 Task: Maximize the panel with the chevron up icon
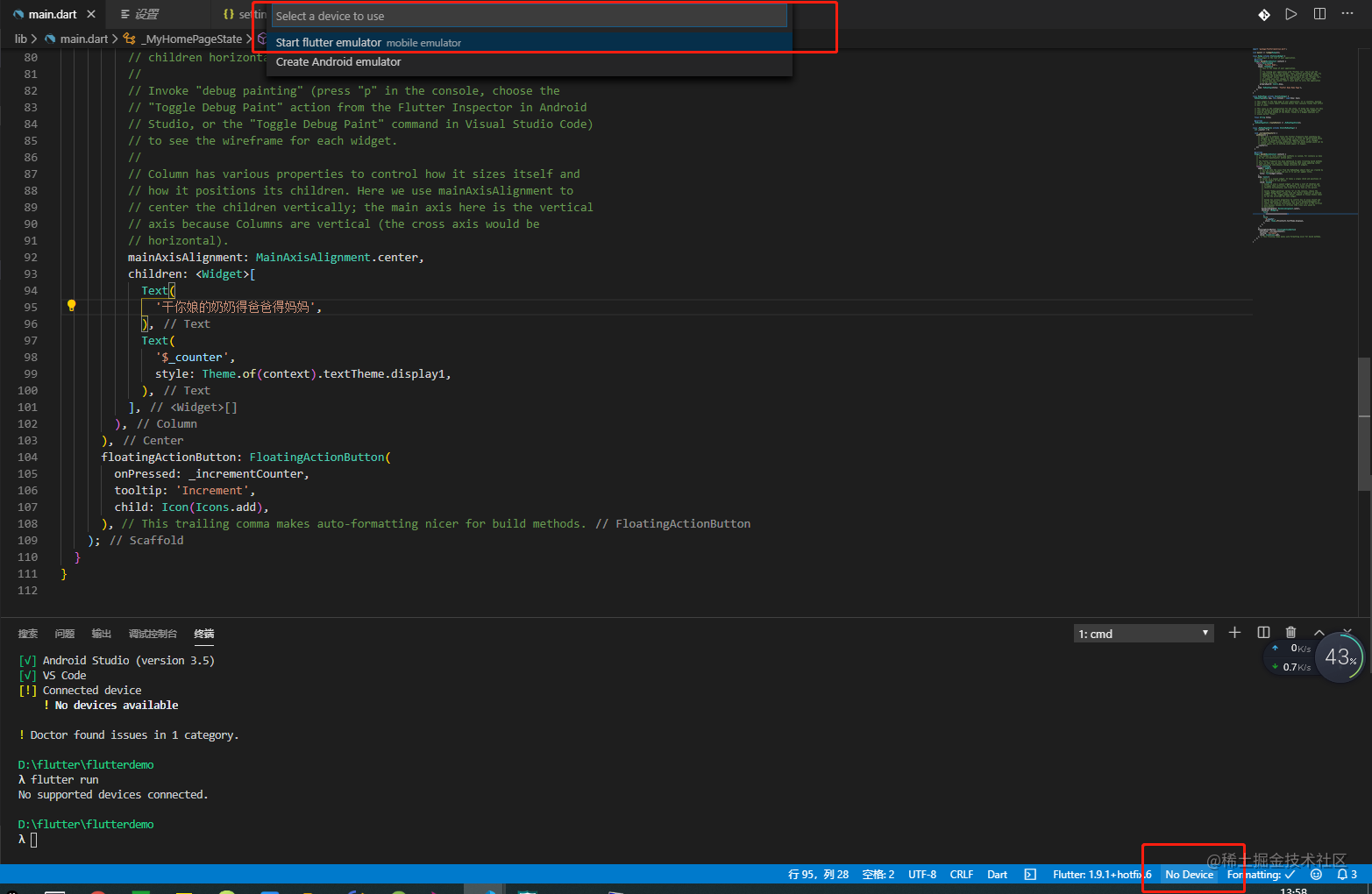tap(1319, 632)
